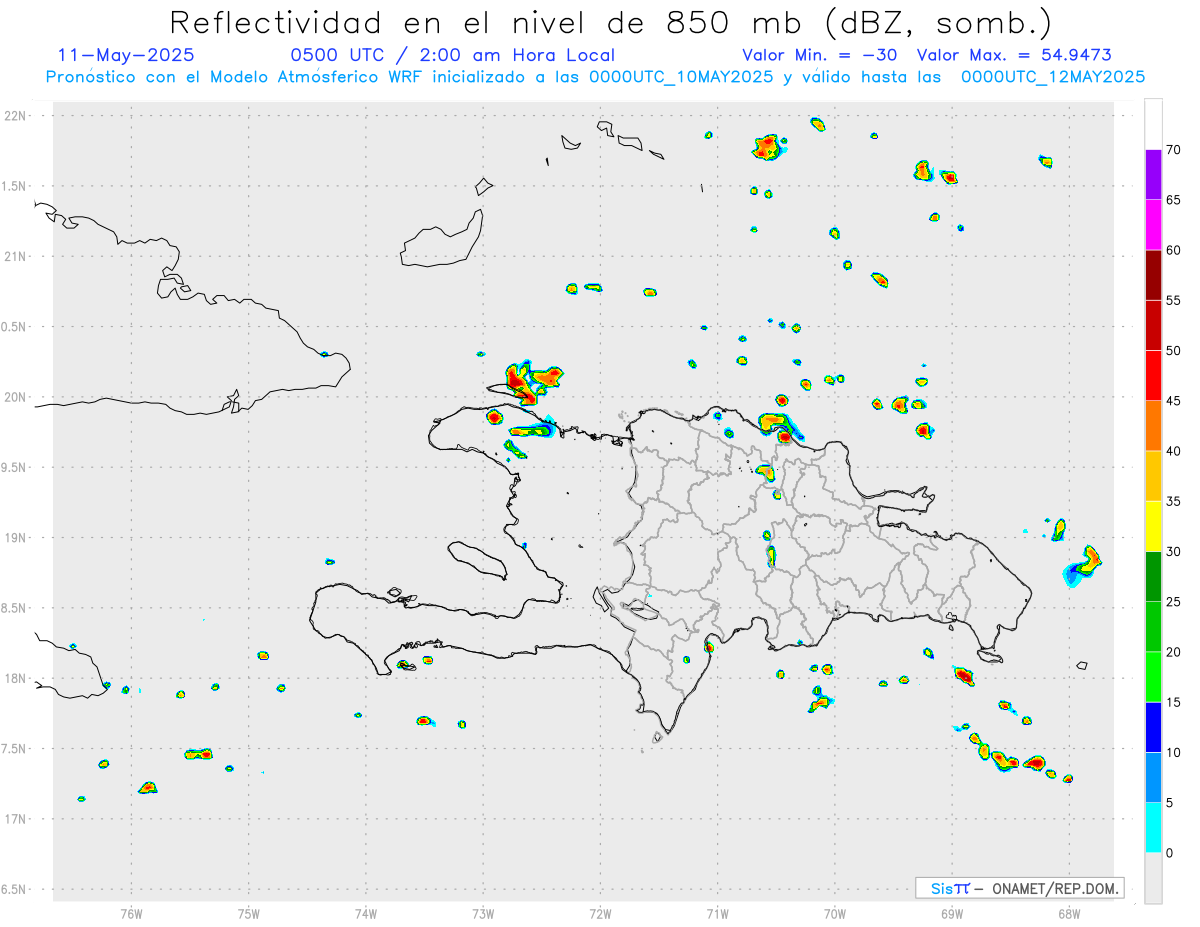Click the colorbar label '70'

1175,150
